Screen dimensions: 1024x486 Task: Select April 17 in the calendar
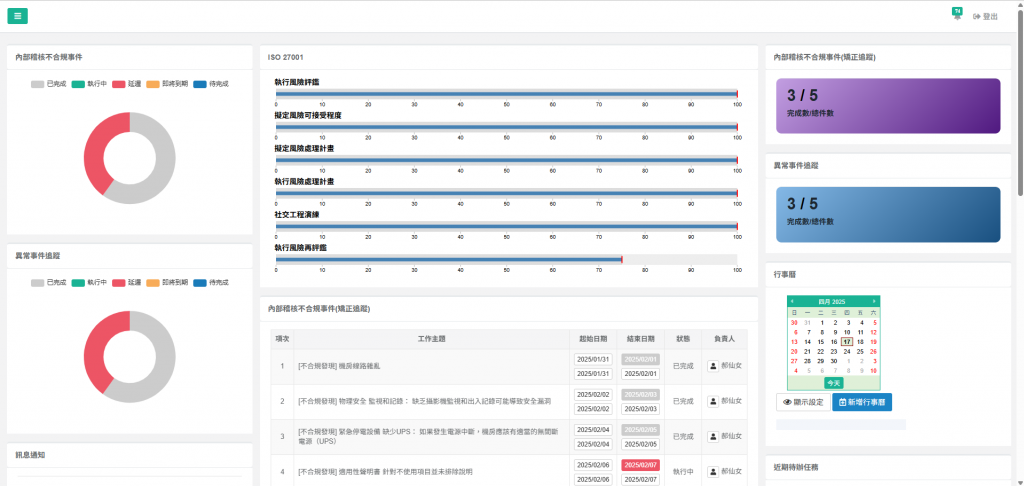[x=847, y=341]
